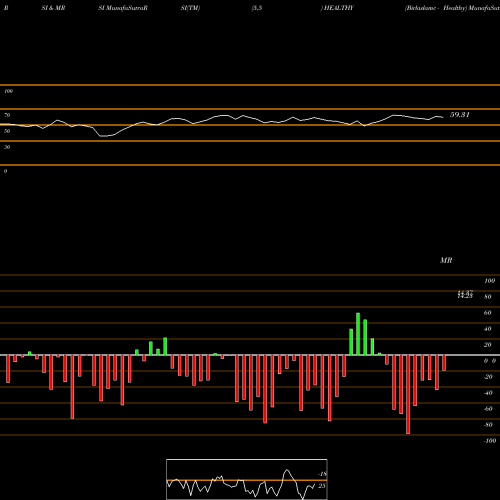The width and height of the screenshot is (500, 500).
Task: Click the MR axis label 20
Action: tap(488, 345)
